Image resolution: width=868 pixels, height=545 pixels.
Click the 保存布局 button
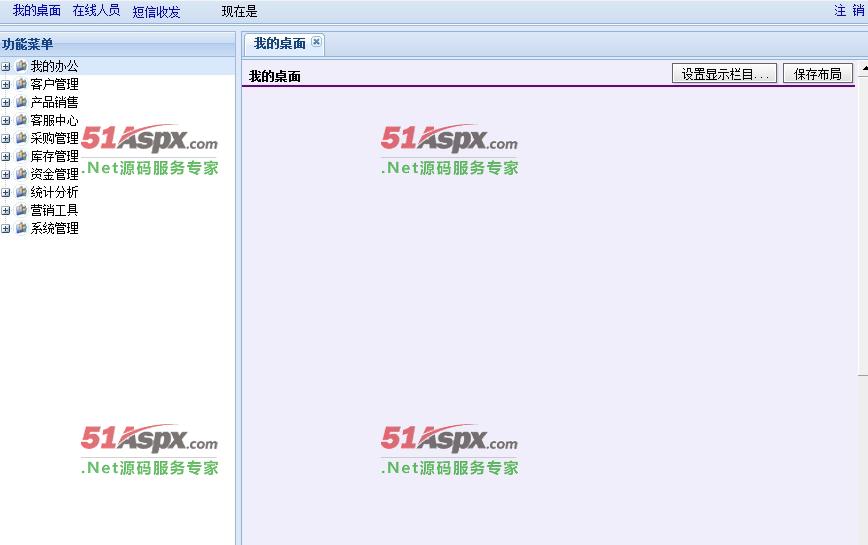818,74
